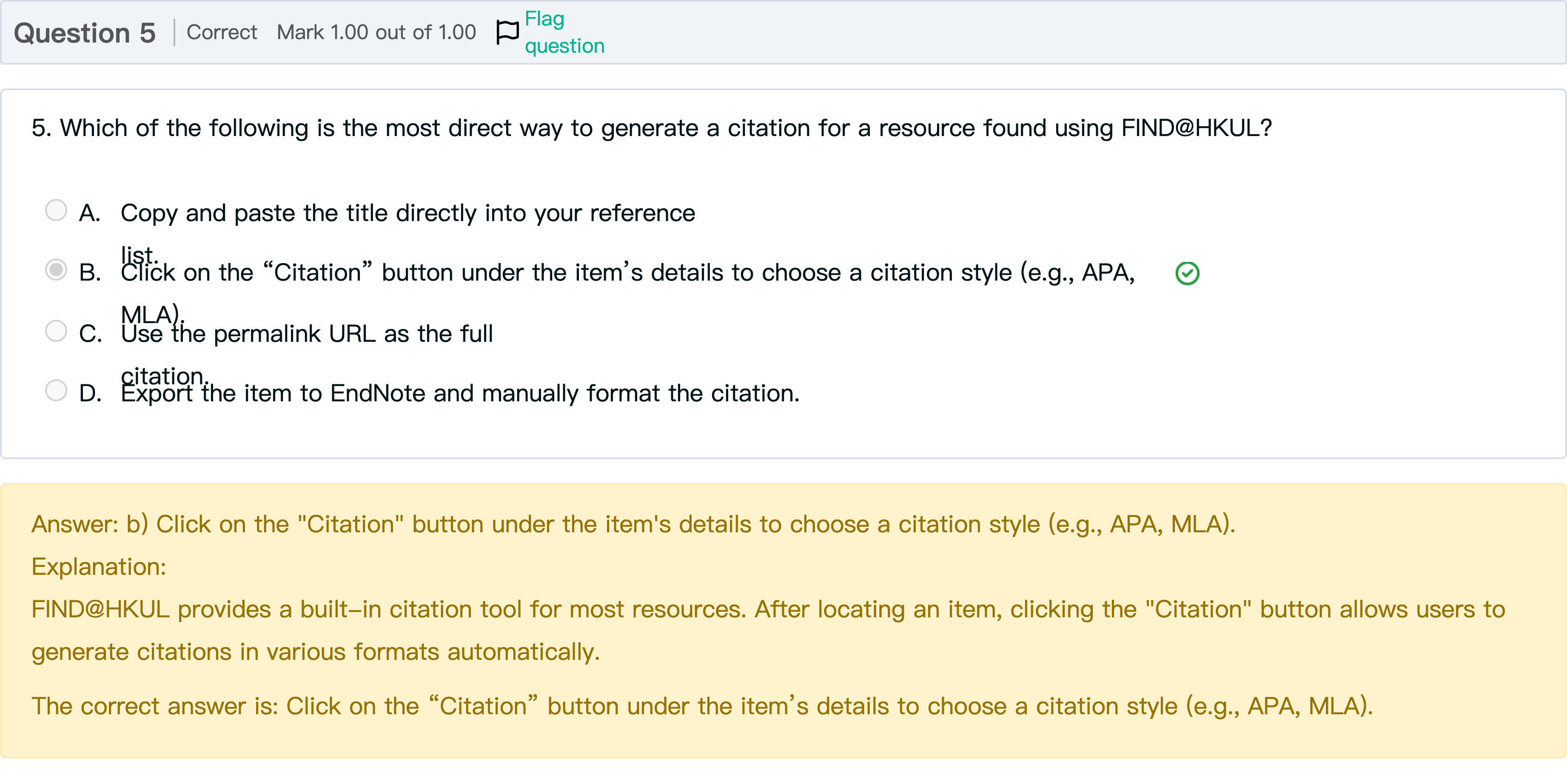Select radio button for option B
The image size is (1567, 784).
pos(56,270)
